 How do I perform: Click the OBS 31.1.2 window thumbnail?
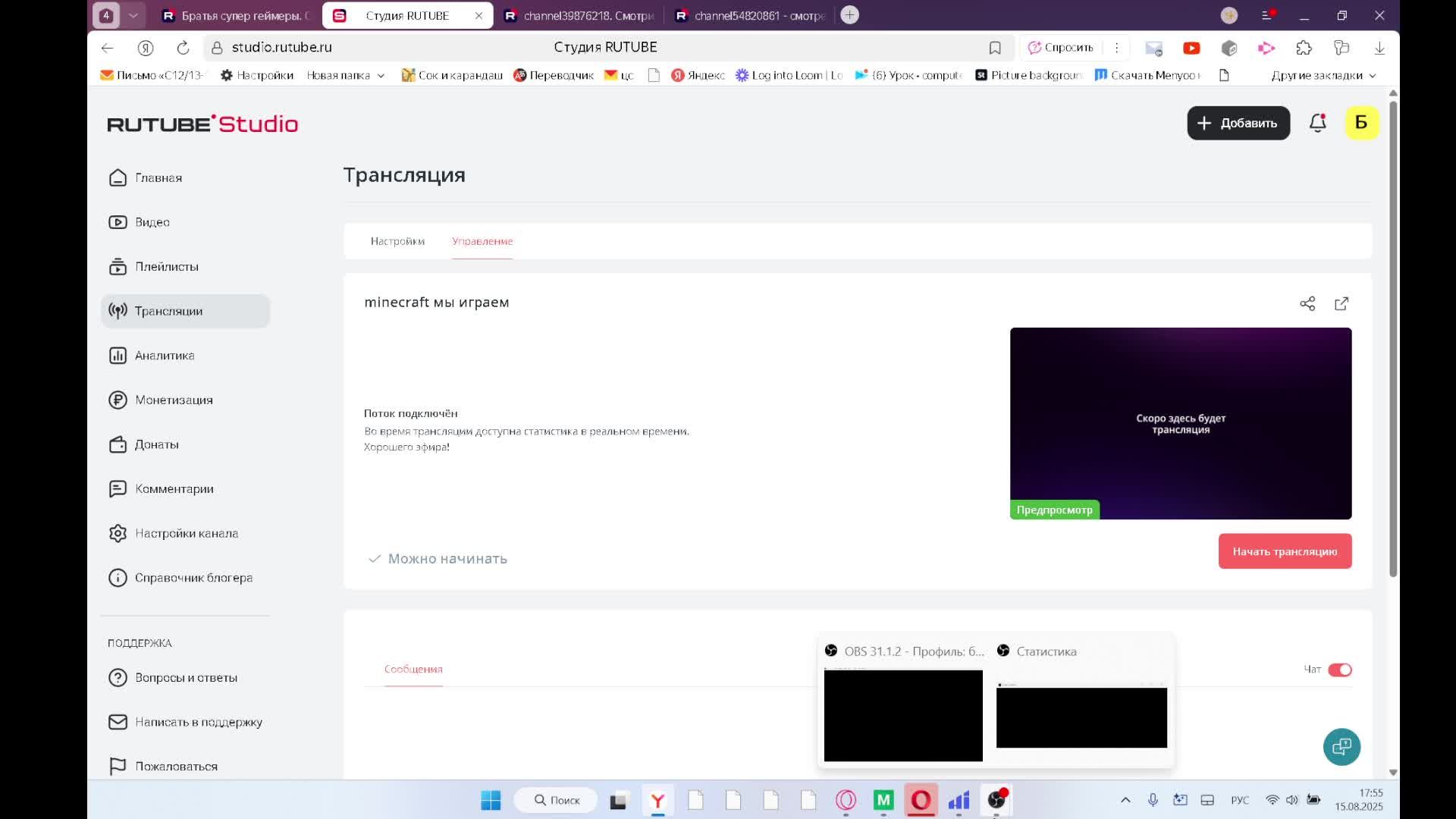[x=902, y=714]
